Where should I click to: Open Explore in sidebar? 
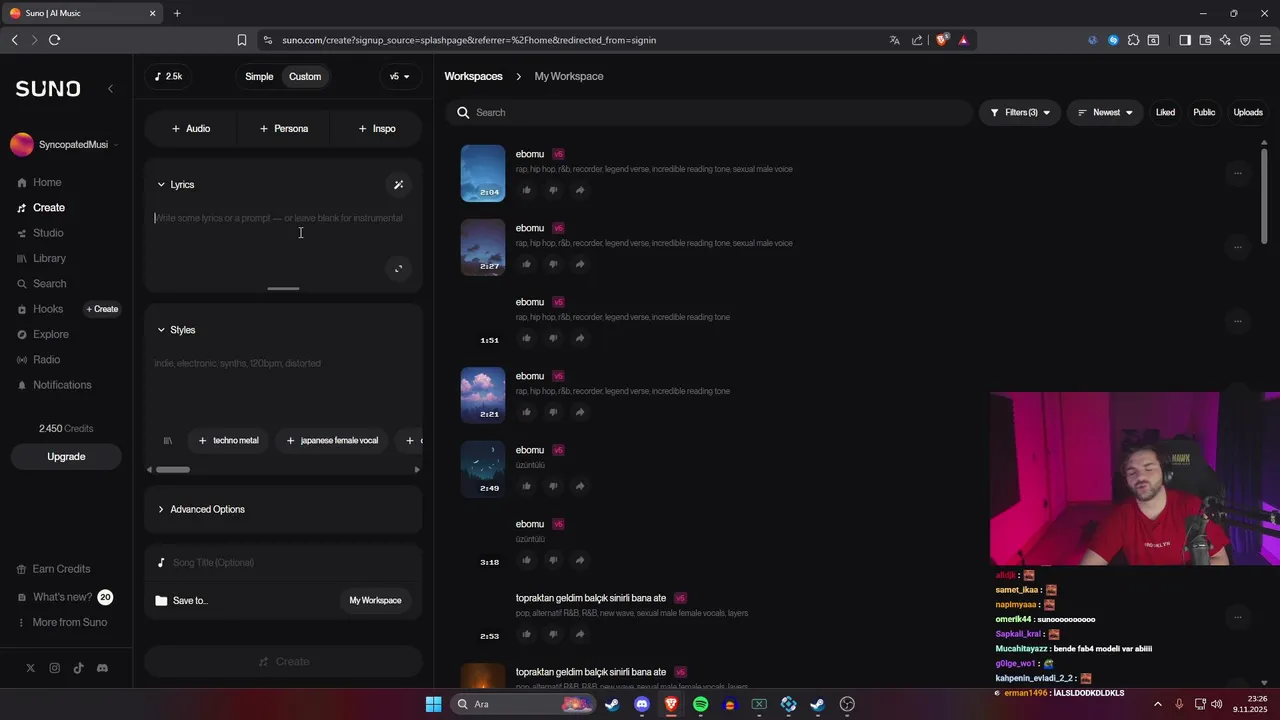click(x=43, y=335)
